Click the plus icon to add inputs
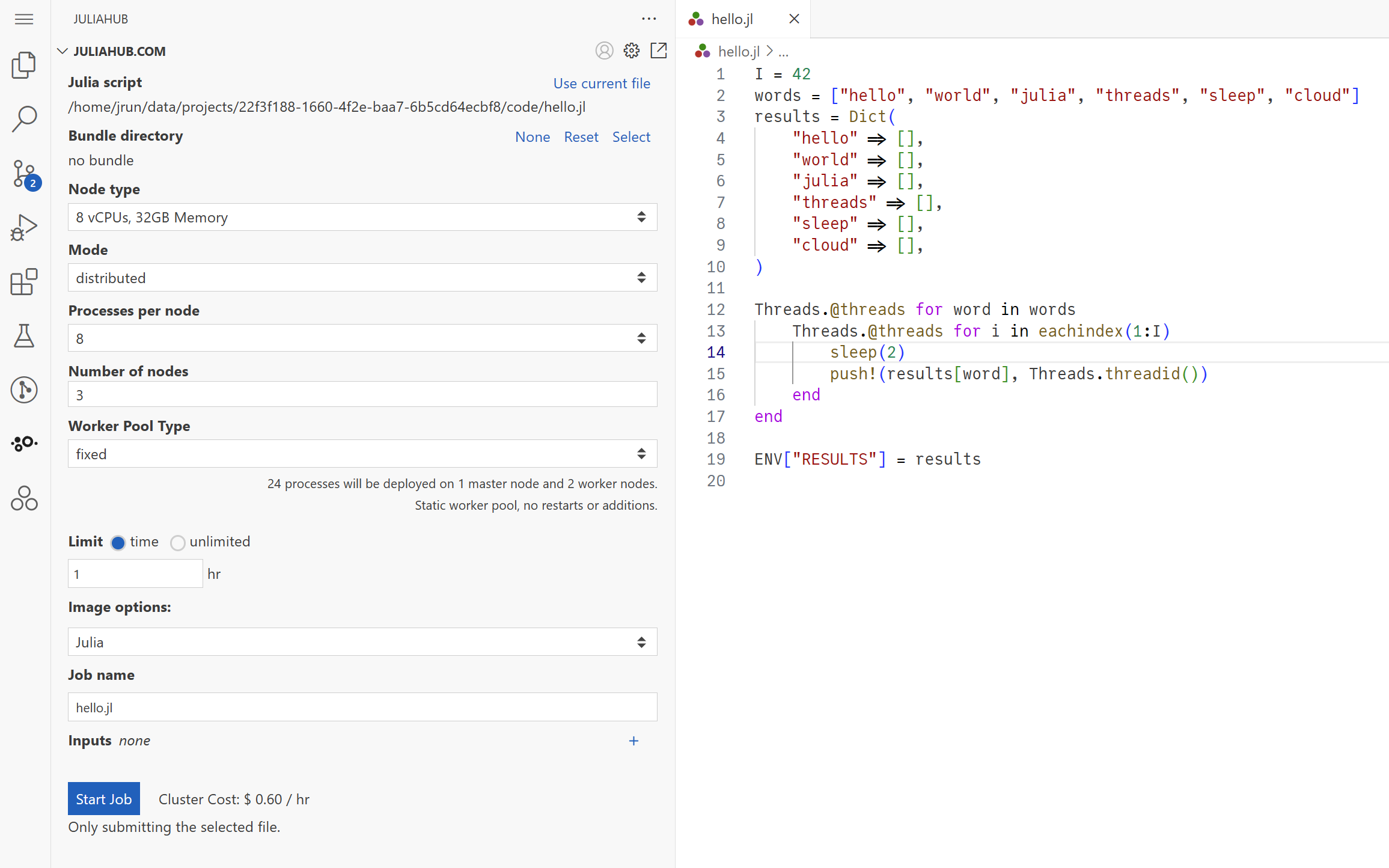This screenshot has width=1389, height=868. coord(633,741)
